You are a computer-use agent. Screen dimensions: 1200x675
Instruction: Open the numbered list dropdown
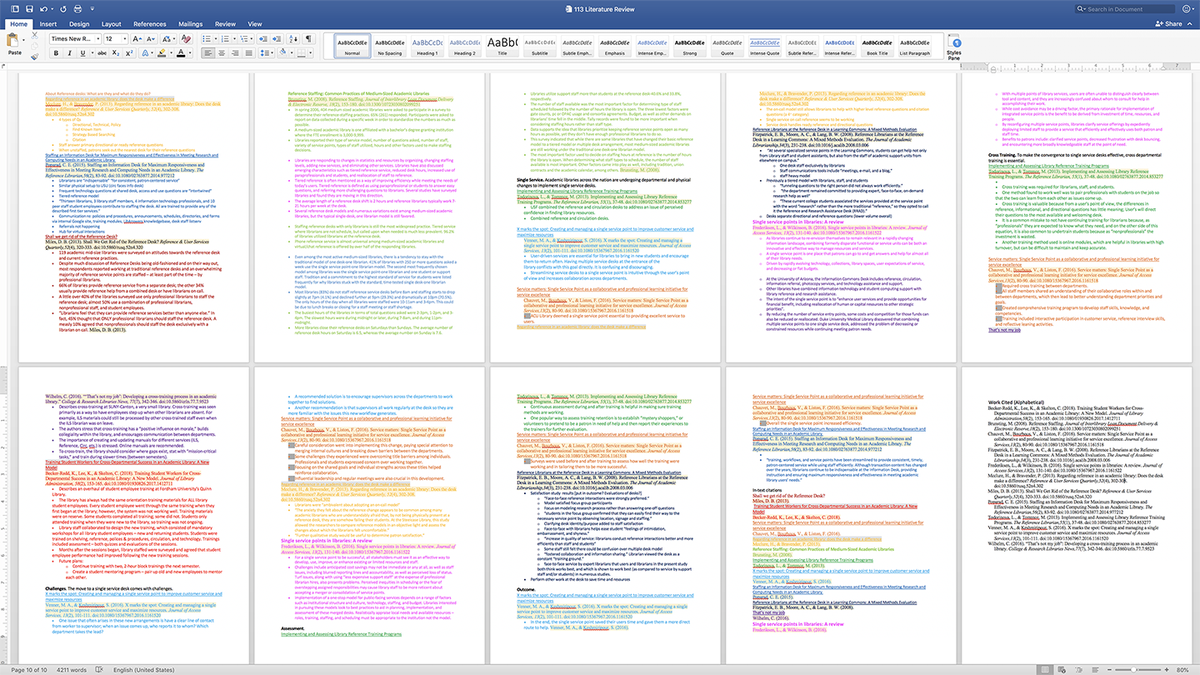(234, 39)
